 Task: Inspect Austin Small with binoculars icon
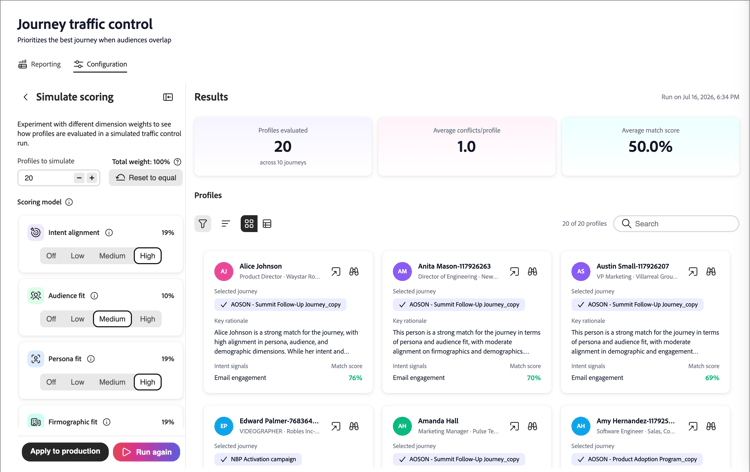pyautogui.click(x=711, y=272)
